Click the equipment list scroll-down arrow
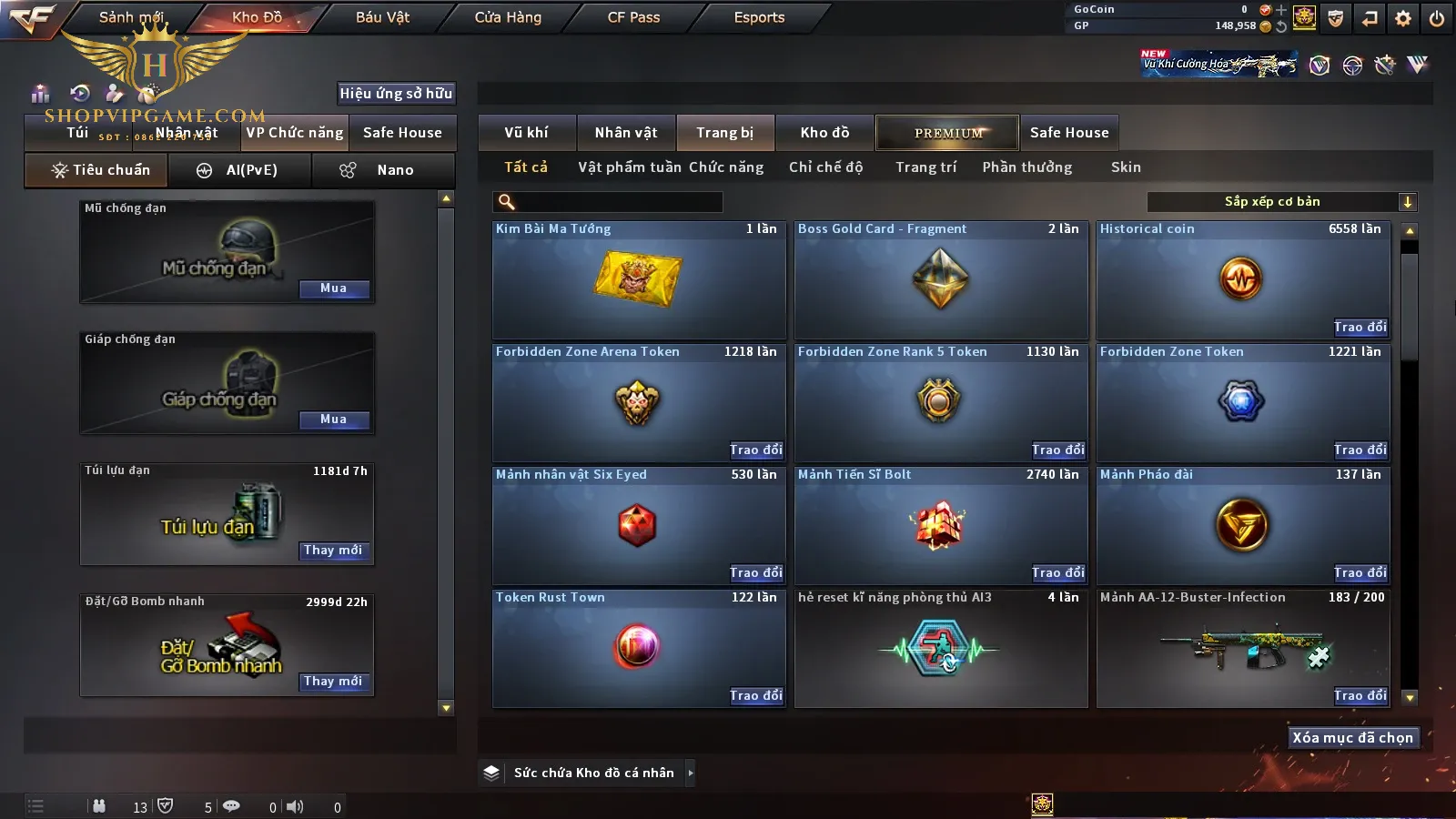1456x819 pixels. coord(446,707)
